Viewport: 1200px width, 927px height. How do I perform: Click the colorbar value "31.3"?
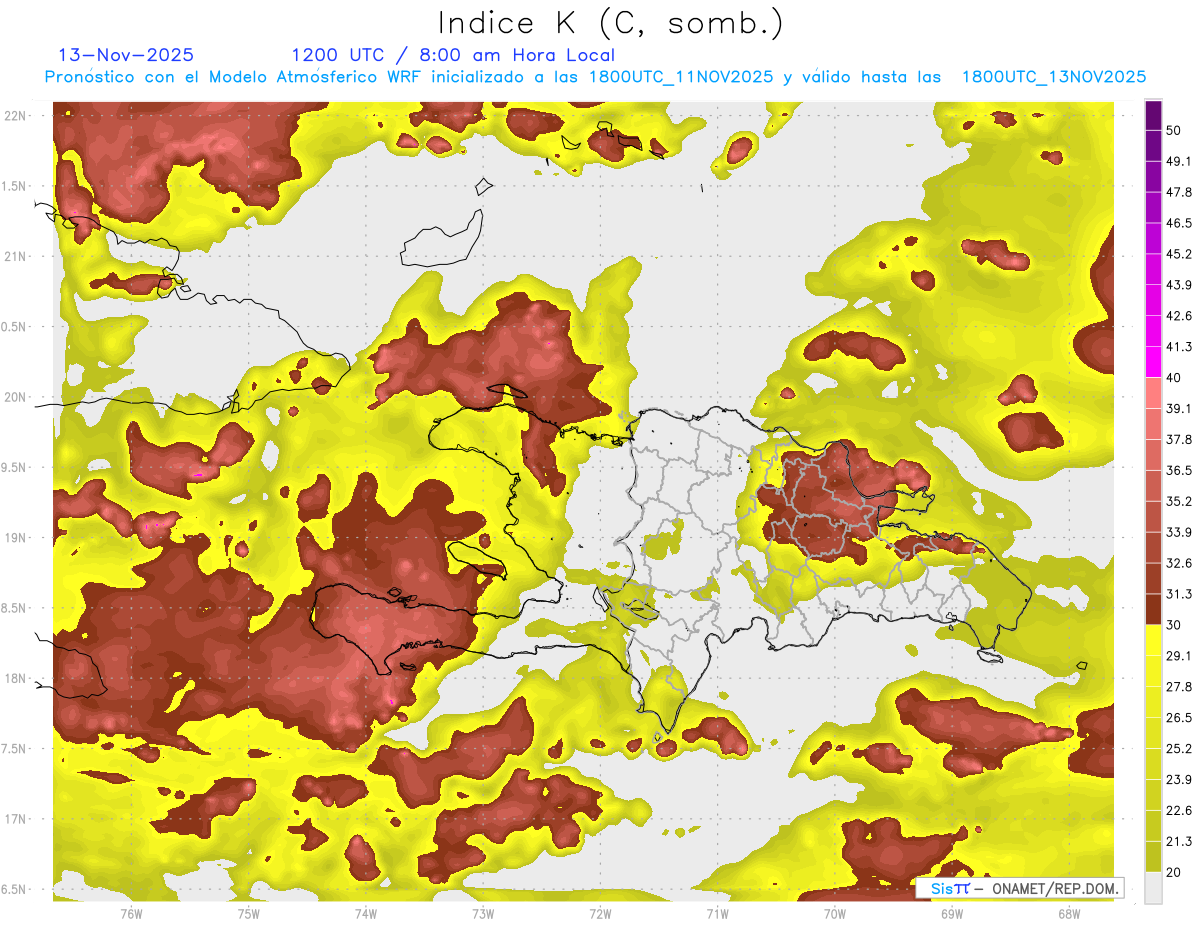tap(1179, 594)
